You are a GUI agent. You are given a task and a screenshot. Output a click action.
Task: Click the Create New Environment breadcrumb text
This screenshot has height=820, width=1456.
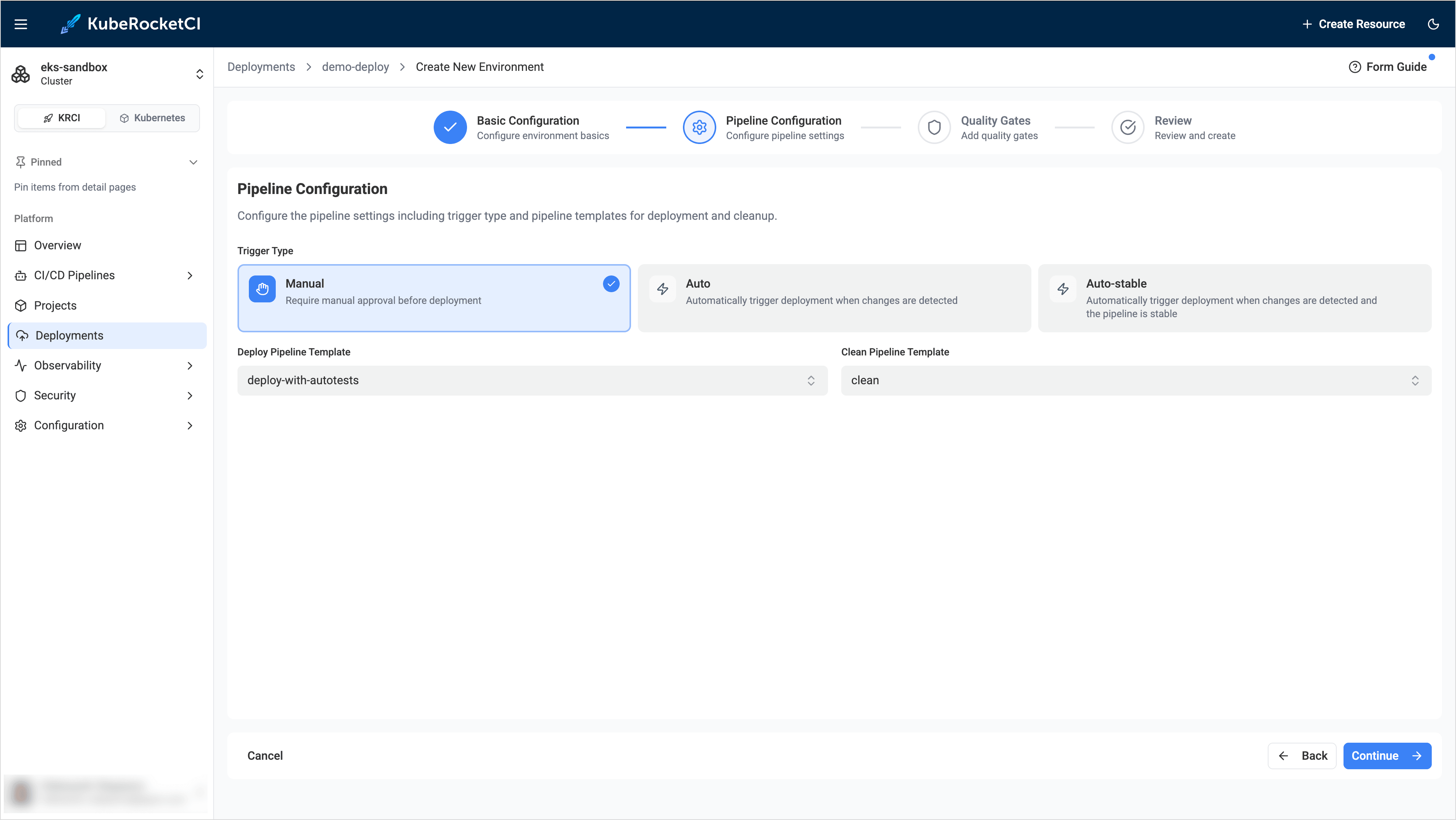point(479,67)
